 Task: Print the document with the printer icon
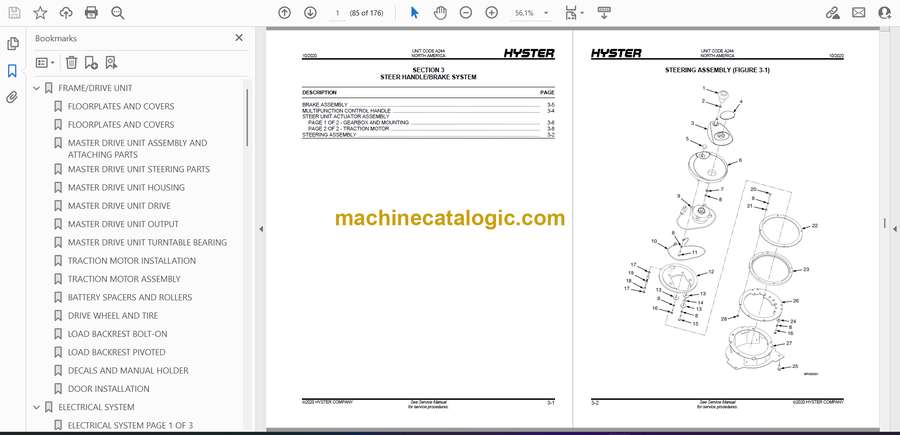(x=91, y=13)
